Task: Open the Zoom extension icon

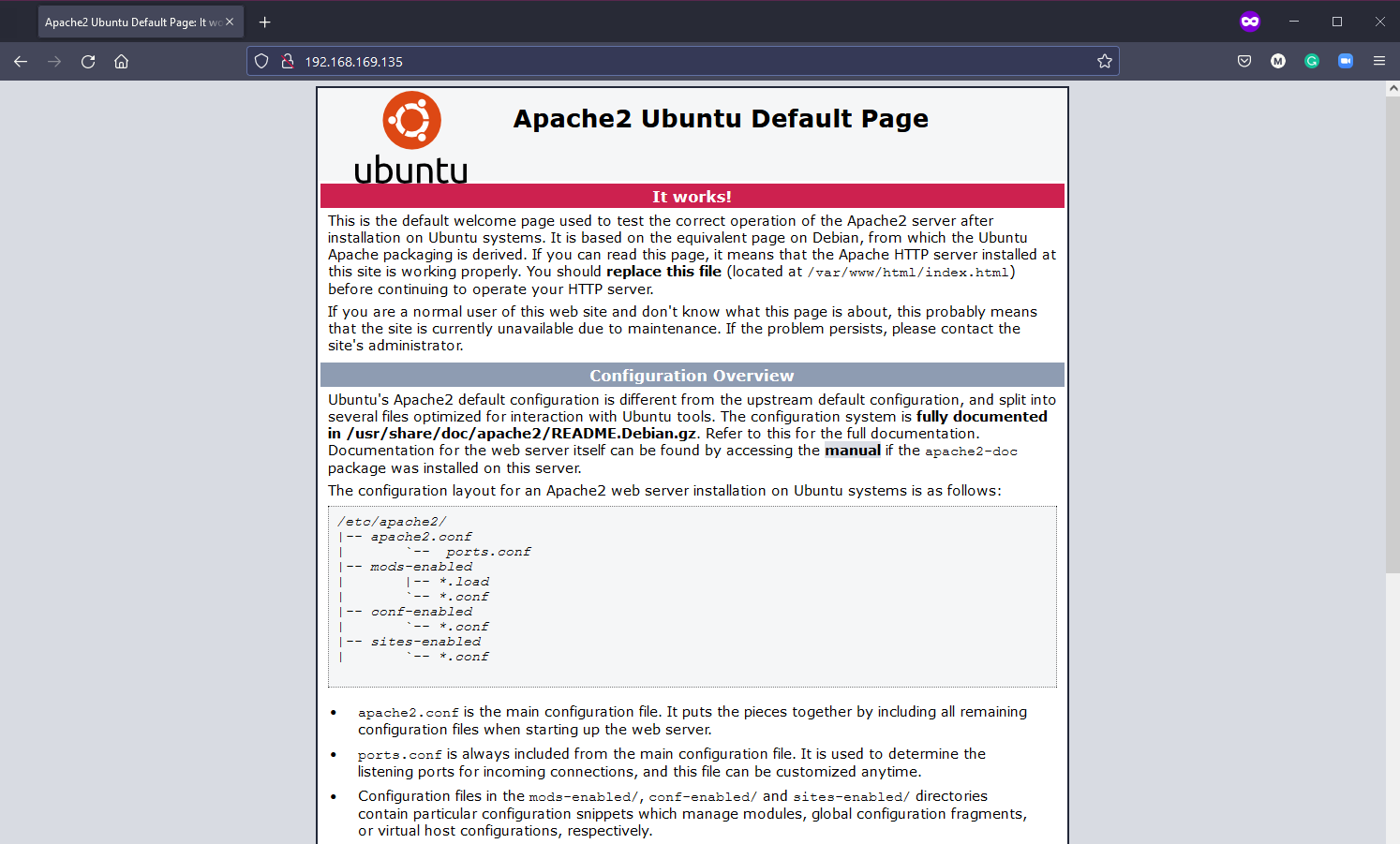Action: coord(1346,62)
